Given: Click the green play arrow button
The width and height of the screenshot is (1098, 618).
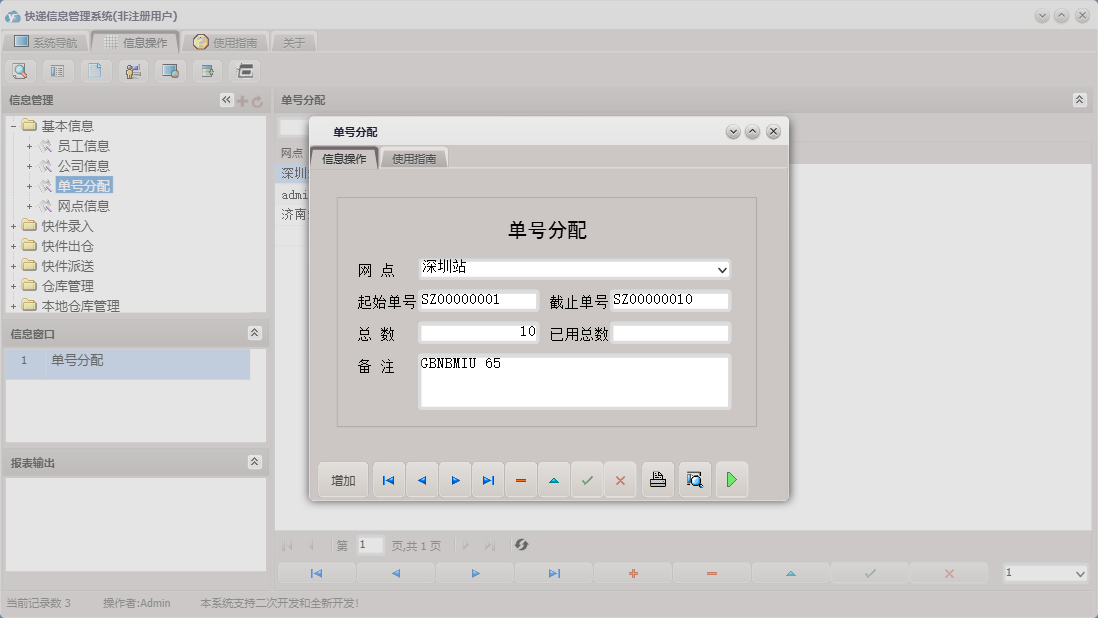Looking at the screenshot, I should (x=731, y=480).
